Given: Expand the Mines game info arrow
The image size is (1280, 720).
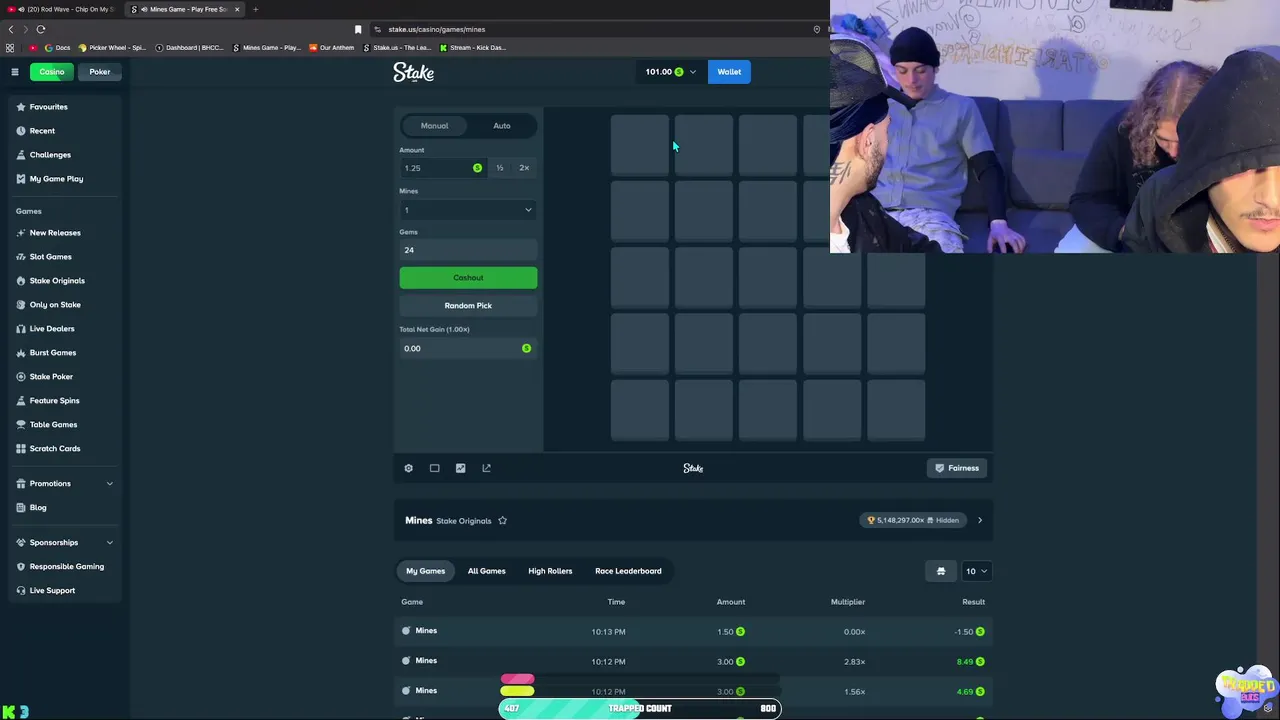Looking at the screenshot, I should (979, 520).
